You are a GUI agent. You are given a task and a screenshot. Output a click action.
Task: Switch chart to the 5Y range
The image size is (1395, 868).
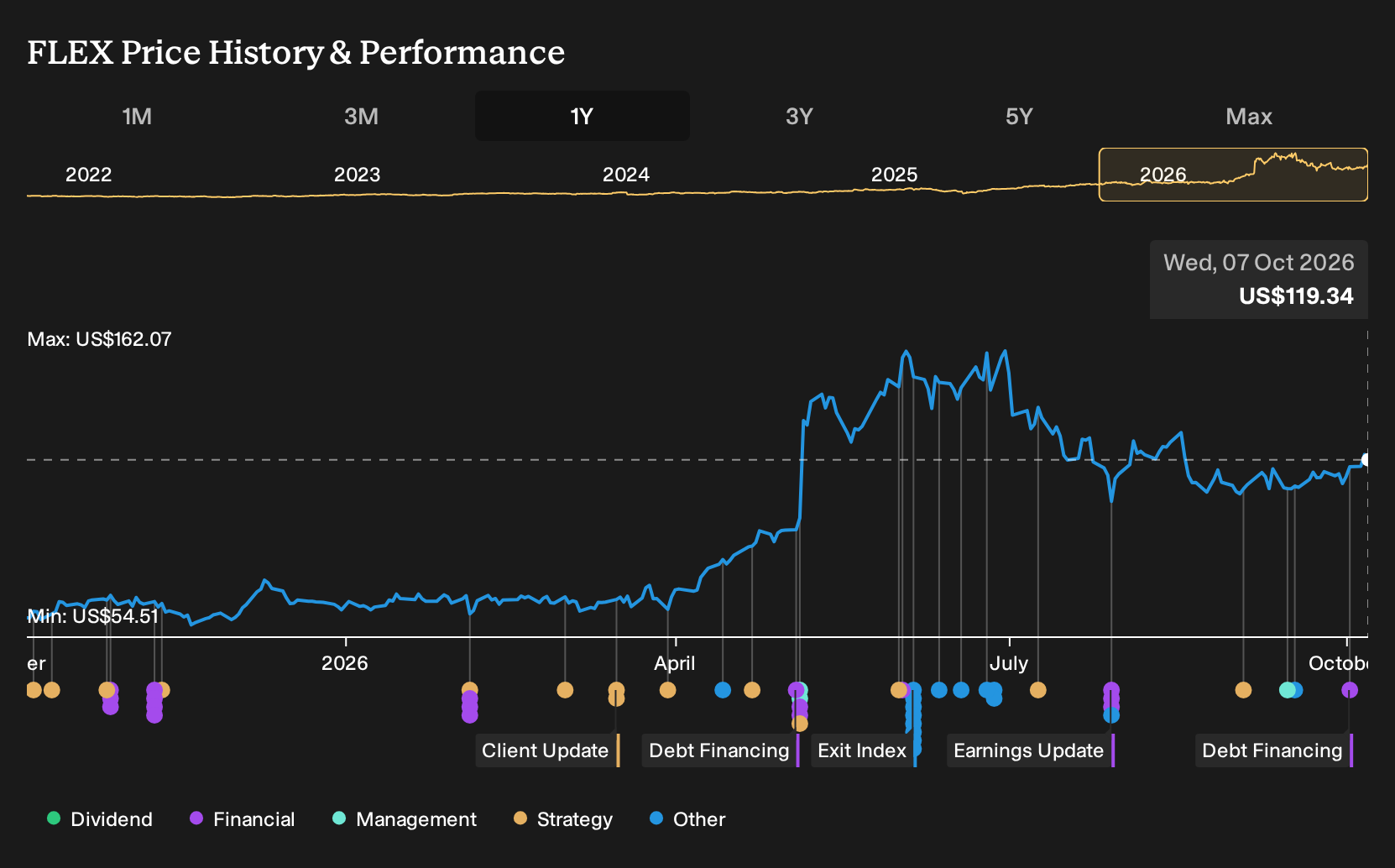point(1019,116)
